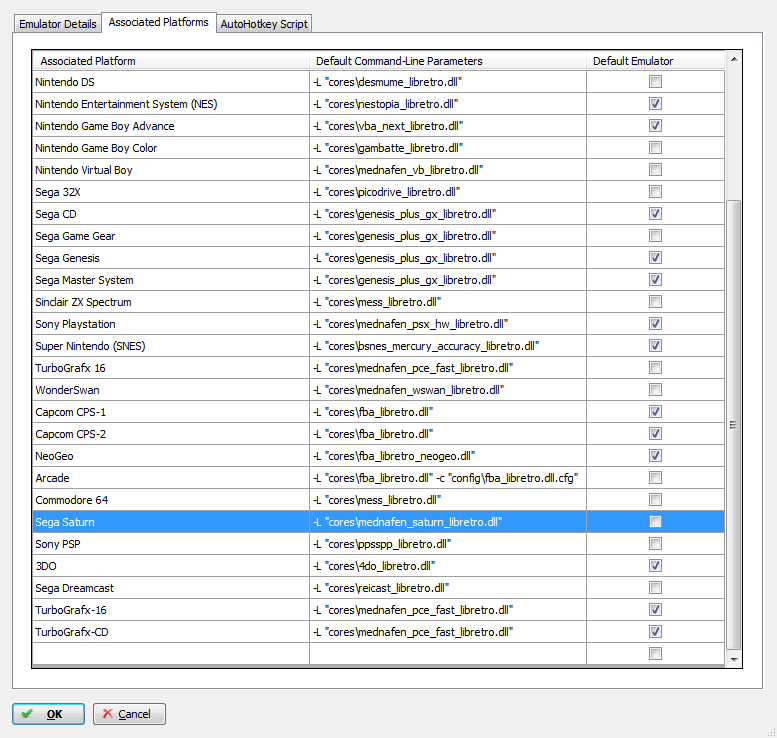The width and height of the screenshot is (777, 738).
Task: Select the NeoGeo platform cell
Action: point(171,456)
